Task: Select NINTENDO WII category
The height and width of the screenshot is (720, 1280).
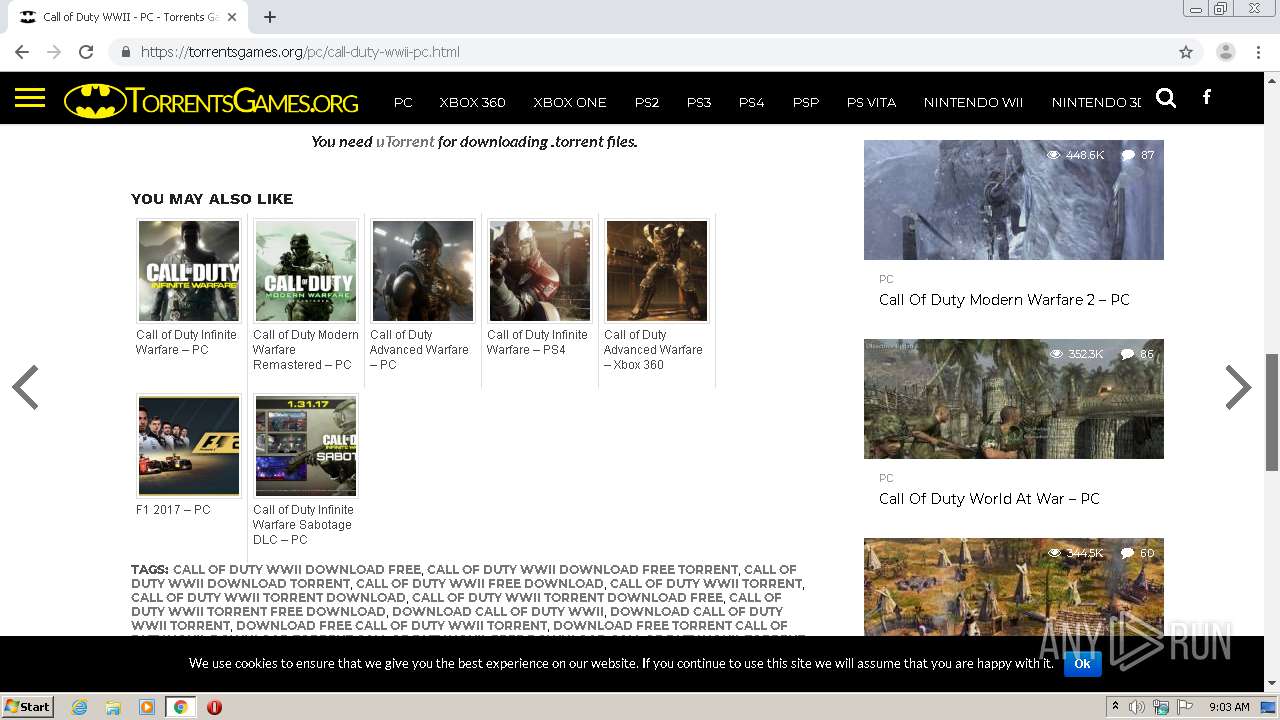Action: pos(973,102)
